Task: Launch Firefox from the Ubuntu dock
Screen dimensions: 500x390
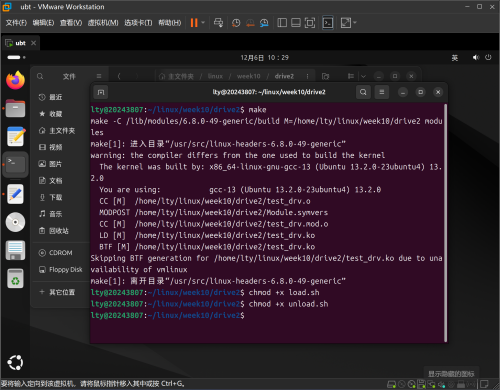Action: 15,80
